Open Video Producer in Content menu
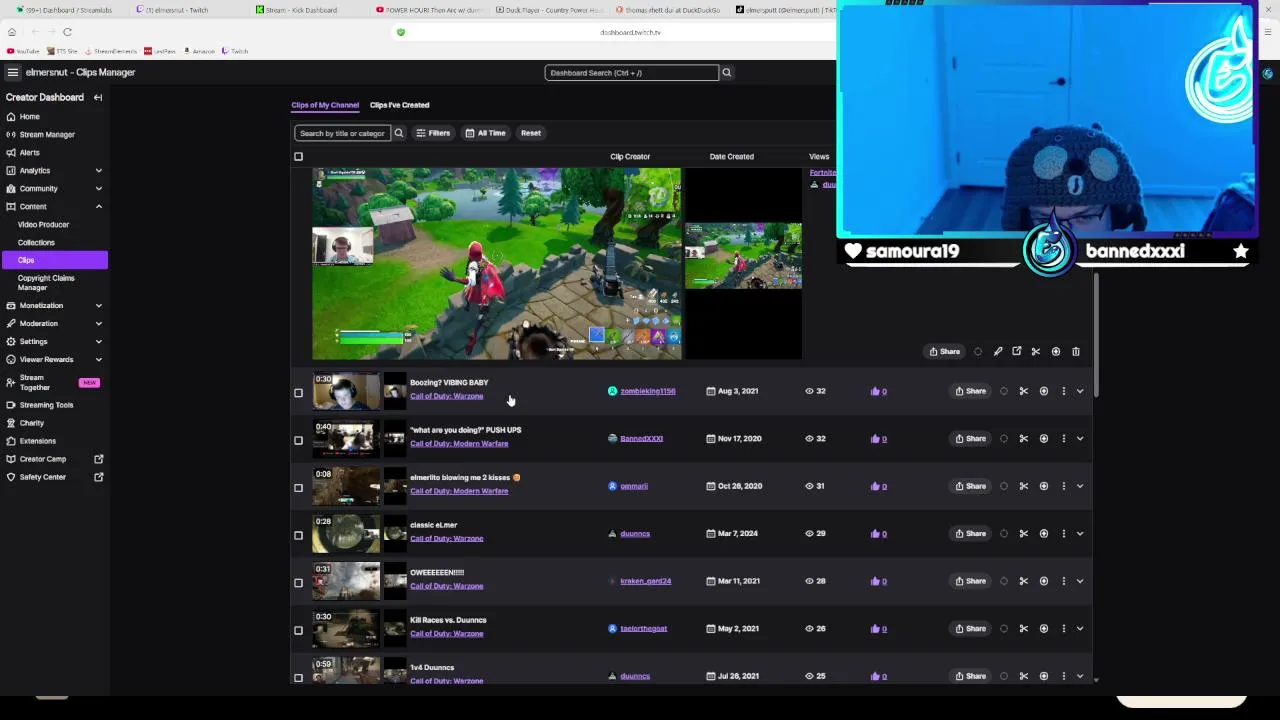Viewport: 1280px width, 720px height. click(43, 225)
